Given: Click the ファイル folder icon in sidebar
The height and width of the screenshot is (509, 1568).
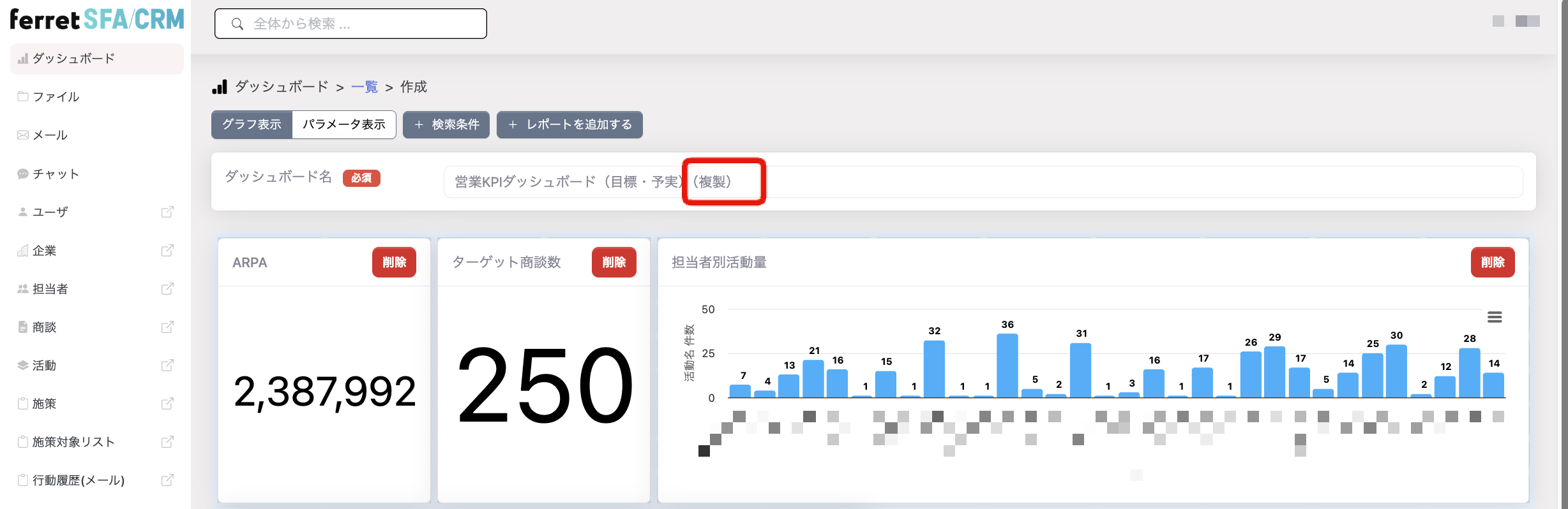Looking at the screenshot, I should (x=23, y=96).
